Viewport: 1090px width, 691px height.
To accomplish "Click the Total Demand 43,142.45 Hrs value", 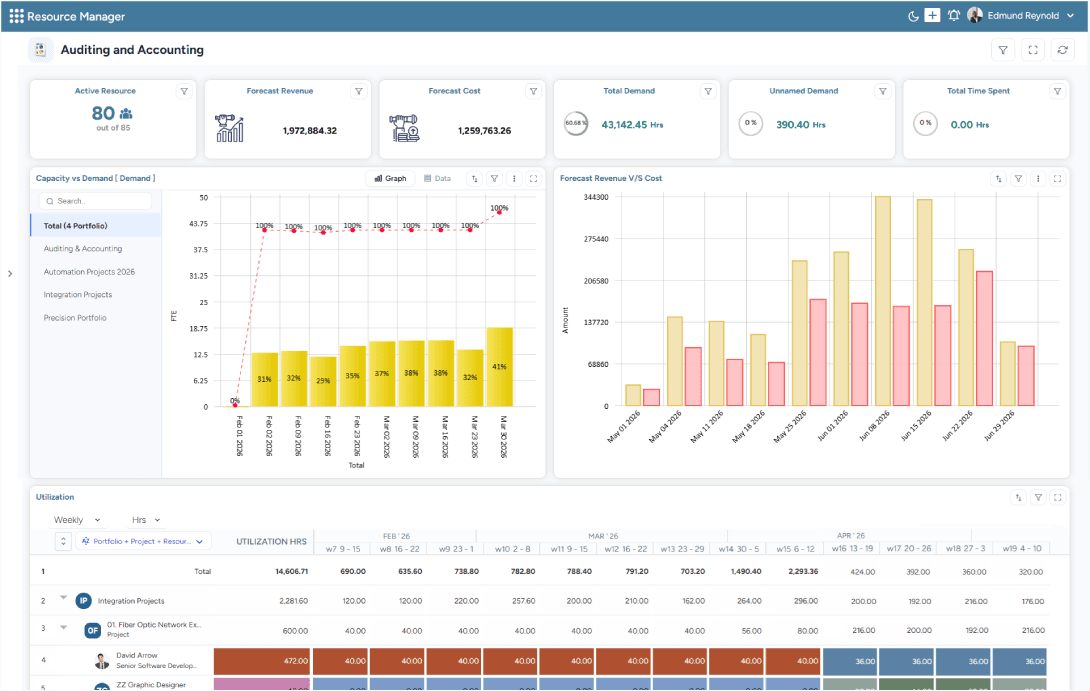I will click(633, 125).
